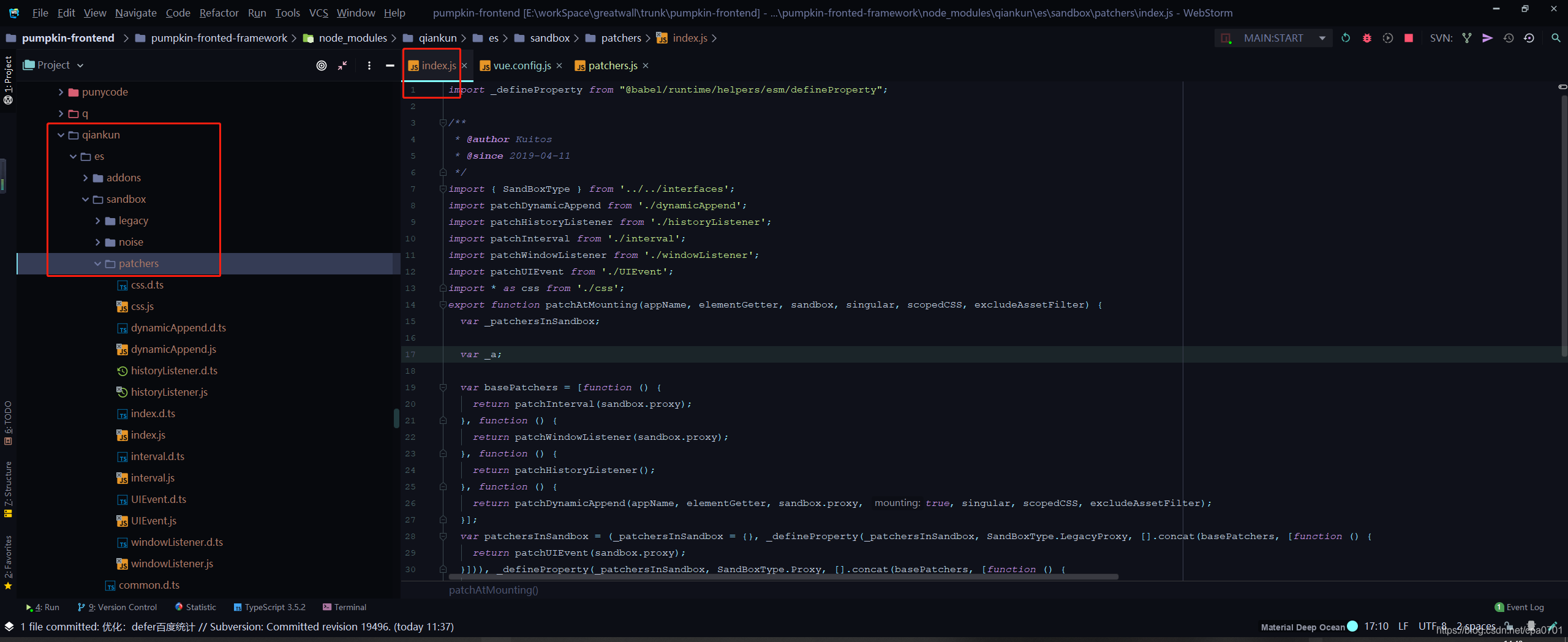Viewport: 1568px width, 642px height.
Task: Collapse the es folder
Action: pos(73,156)
